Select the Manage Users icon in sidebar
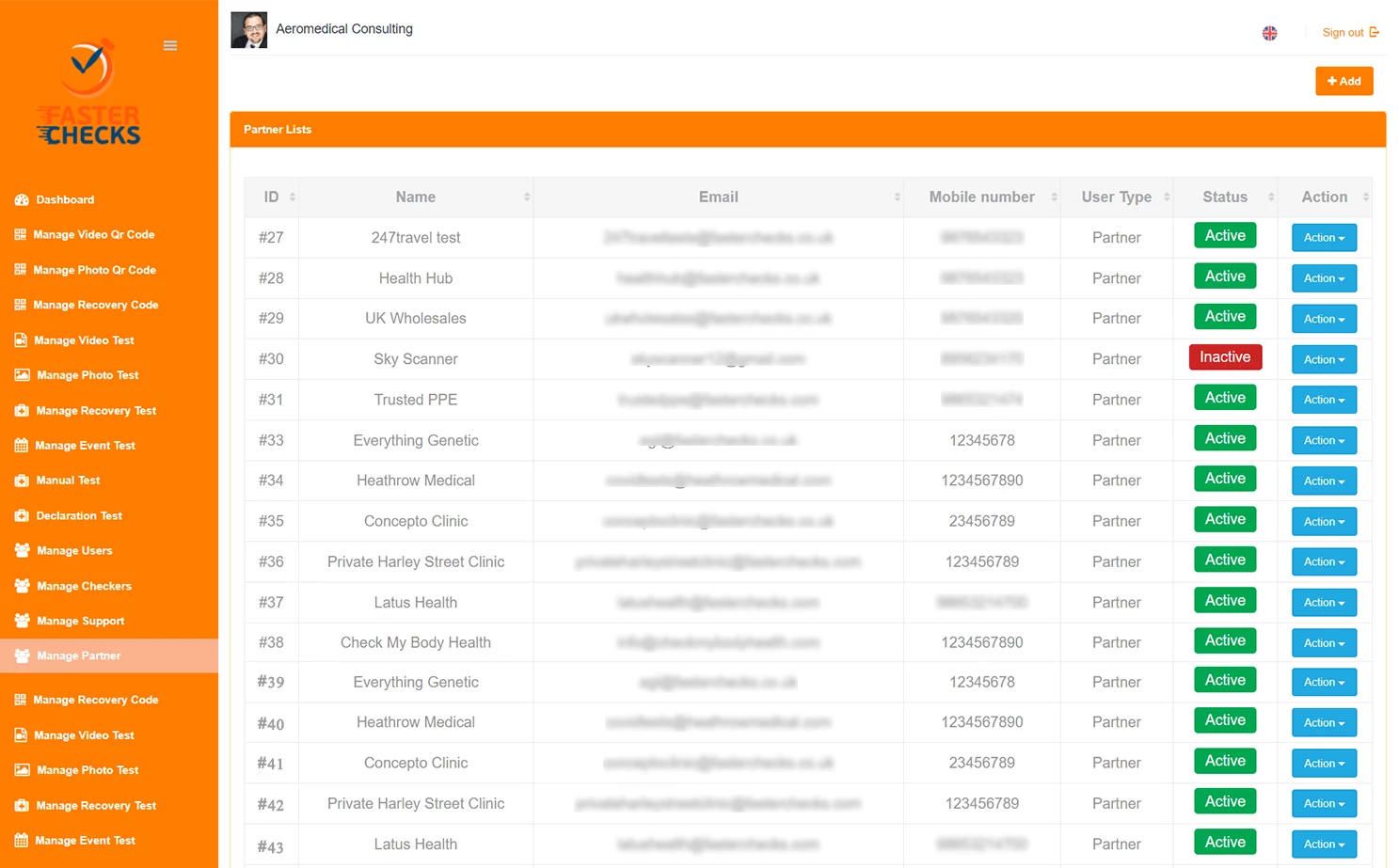1399x868 pixels. (21, 550)
